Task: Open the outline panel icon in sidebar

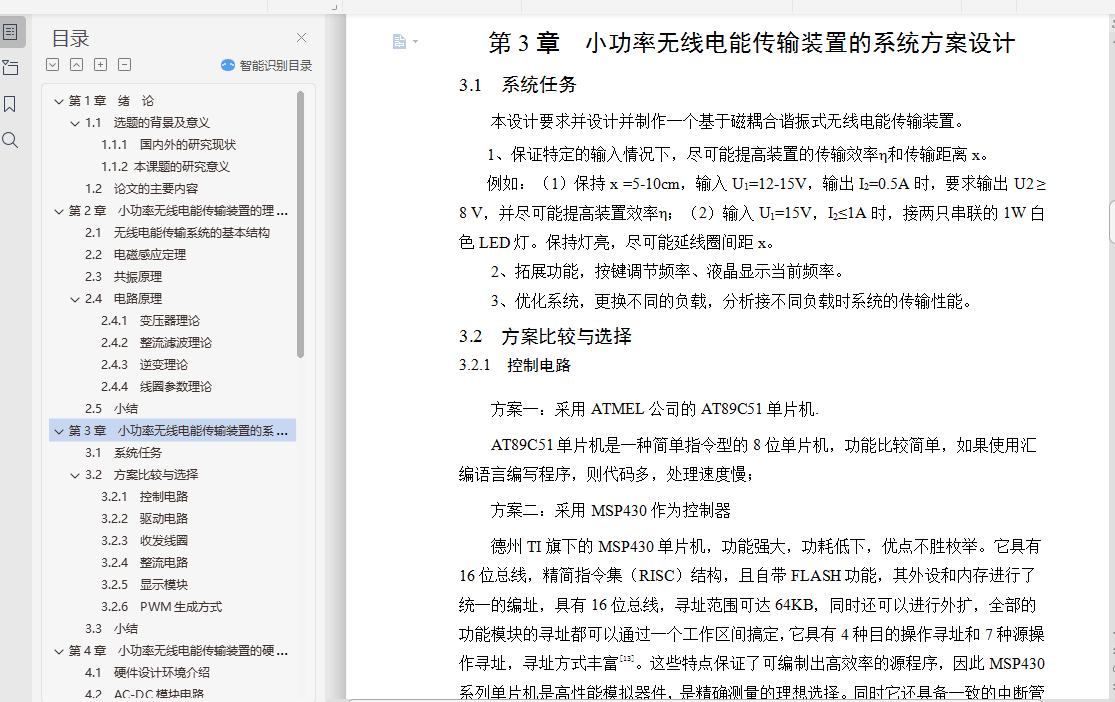Action: [10, 32]
